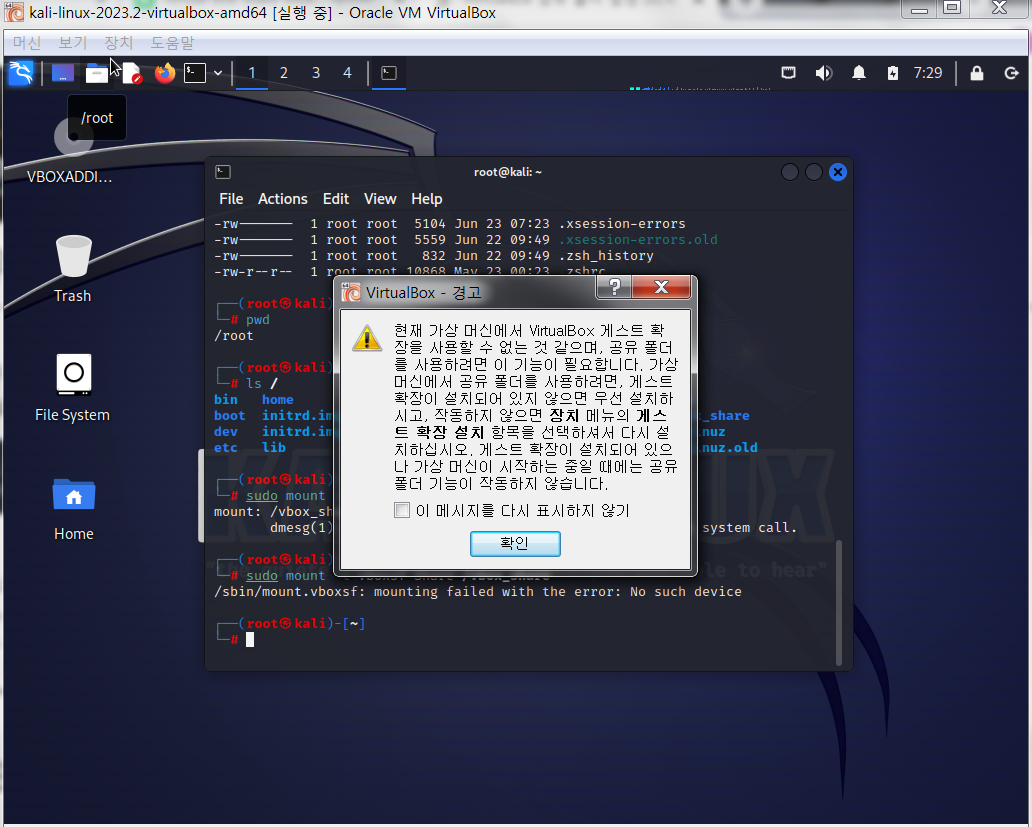Open the VirtualBox 도움말 menu
The width and height of the screenshot is (1032, 827).
coord(172,43)
